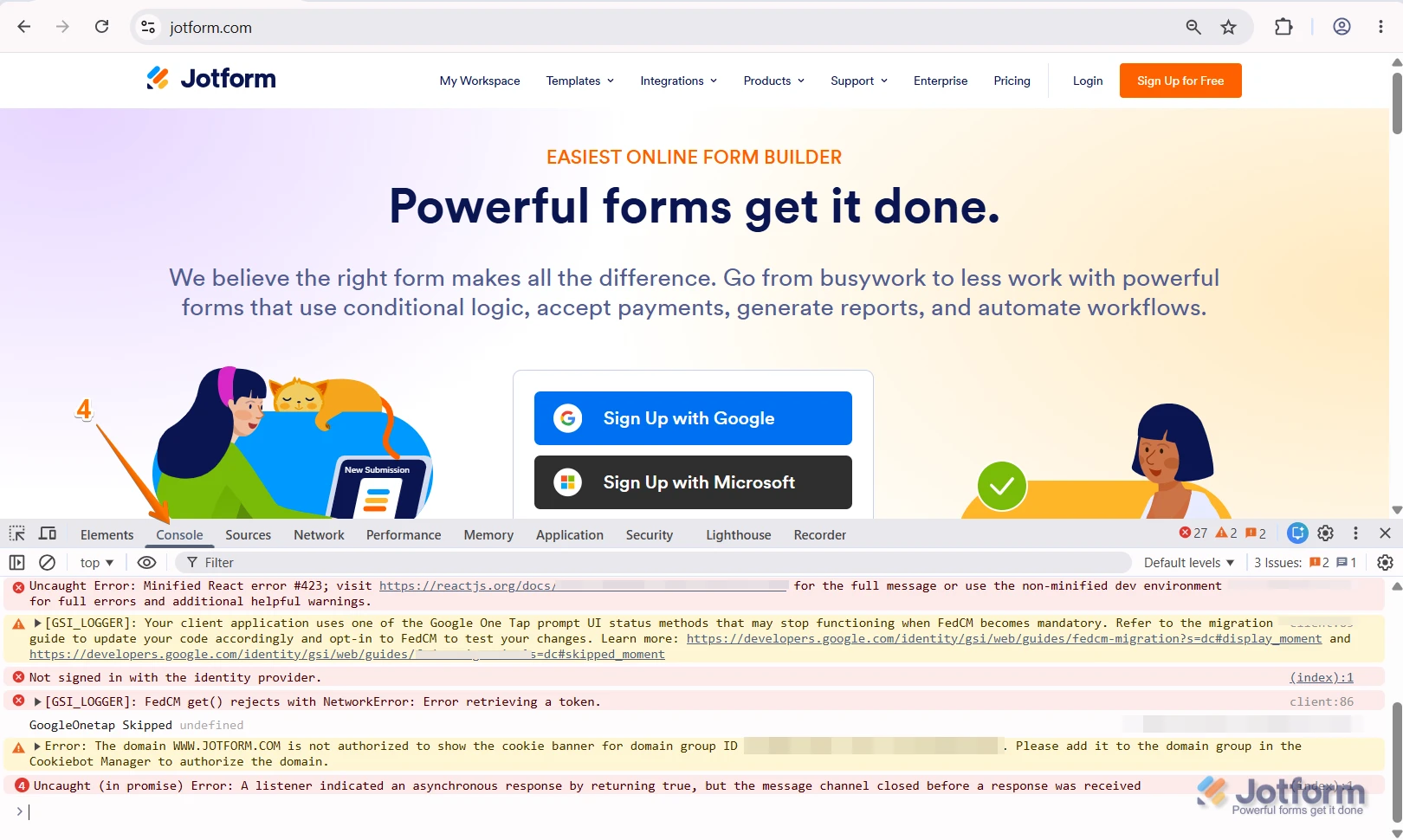1403x840 pixels.
Task: Open the Security tab
Action: click(x=650, y=535)
